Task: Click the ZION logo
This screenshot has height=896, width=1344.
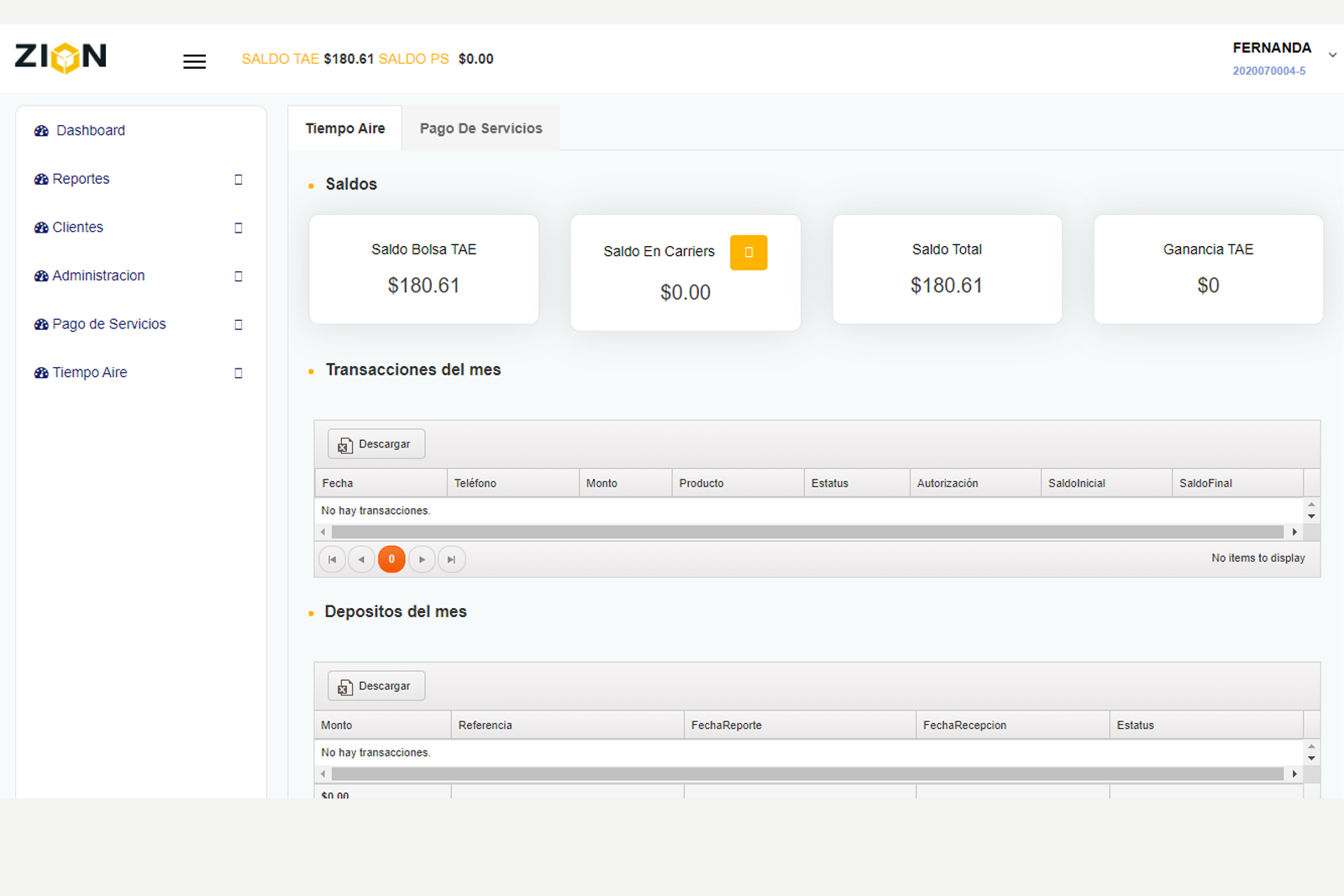Action: [x=60, y=57]
